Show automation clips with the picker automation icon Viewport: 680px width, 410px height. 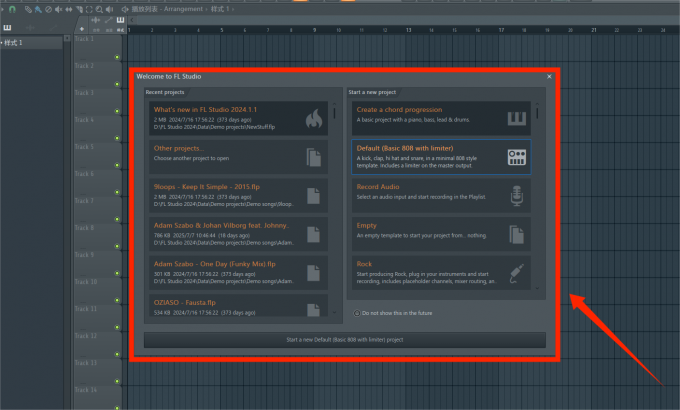click(53, 28)
